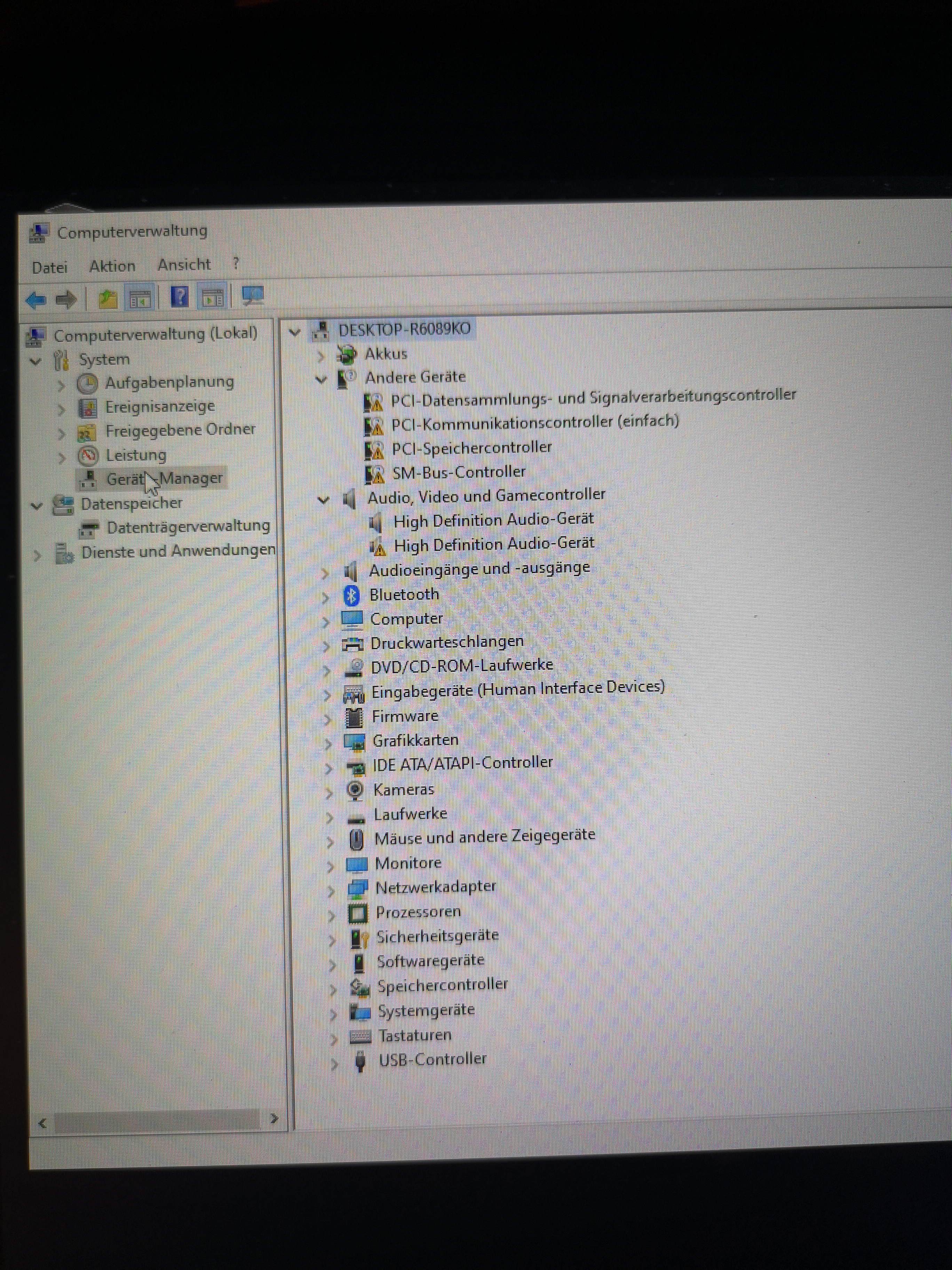Viewport: 952px width, 1270px height.
Task: Click the Druckwarteschlangen printer icon
Action: point(353,644)
